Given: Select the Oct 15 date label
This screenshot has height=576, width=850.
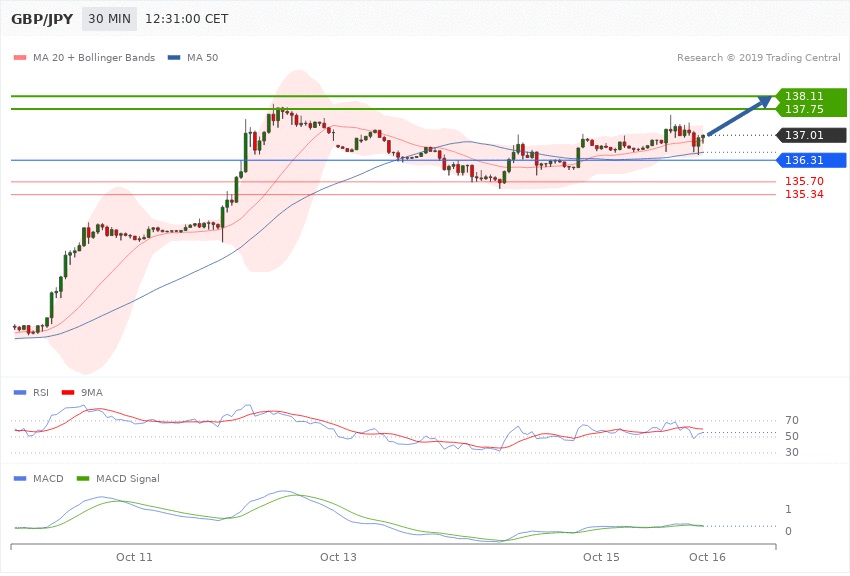Looking at the screenshot, I should (600, 556).
